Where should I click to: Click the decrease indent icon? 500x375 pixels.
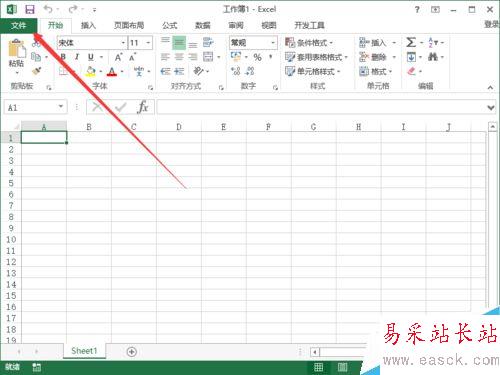click(x=165, y=71)
